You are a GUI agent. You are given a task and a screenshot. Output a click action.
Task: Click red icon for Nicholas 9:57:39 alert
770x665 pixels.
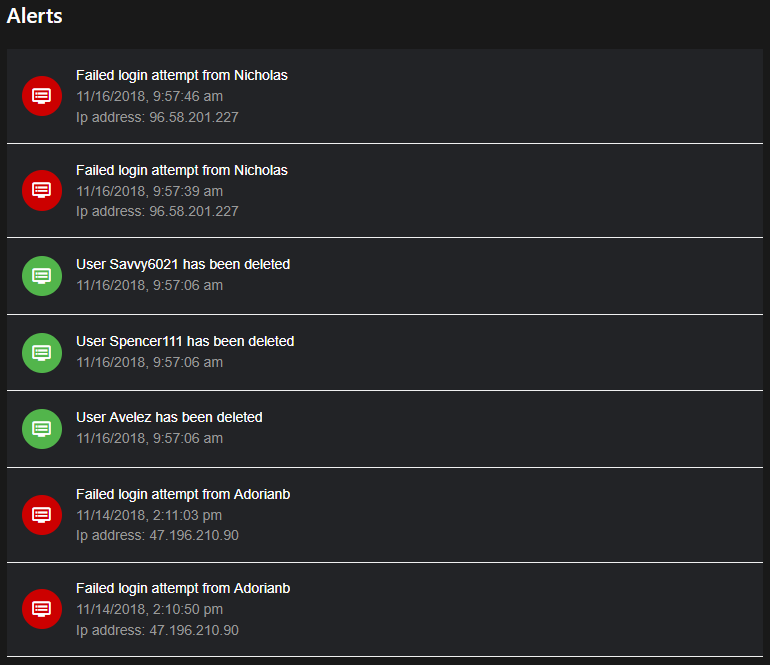[x=41, y=190]
